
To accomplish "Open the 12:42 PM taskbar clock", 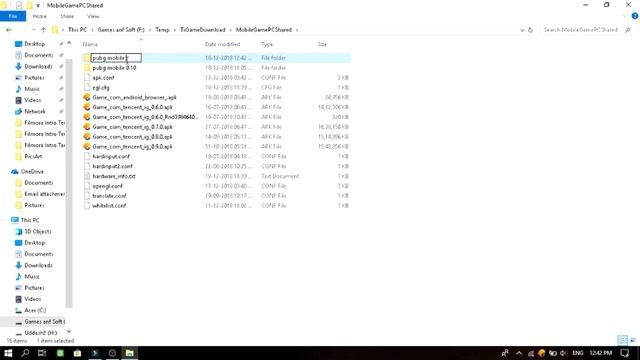I will point(601,353).
